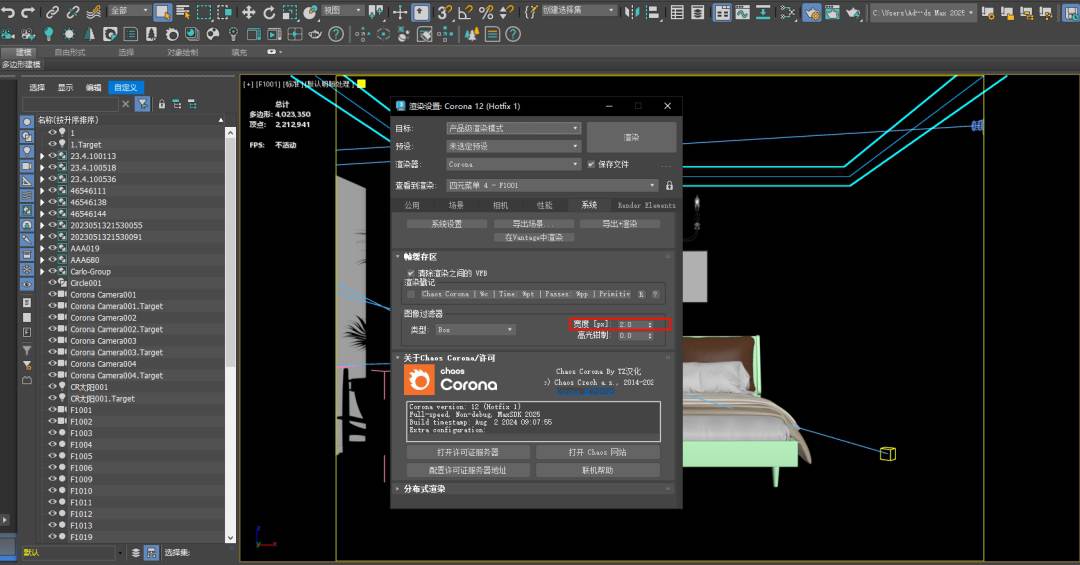Select the Scale tool
The height and width of the screenshot is (565, 1080).
click(x=290, y=12)
